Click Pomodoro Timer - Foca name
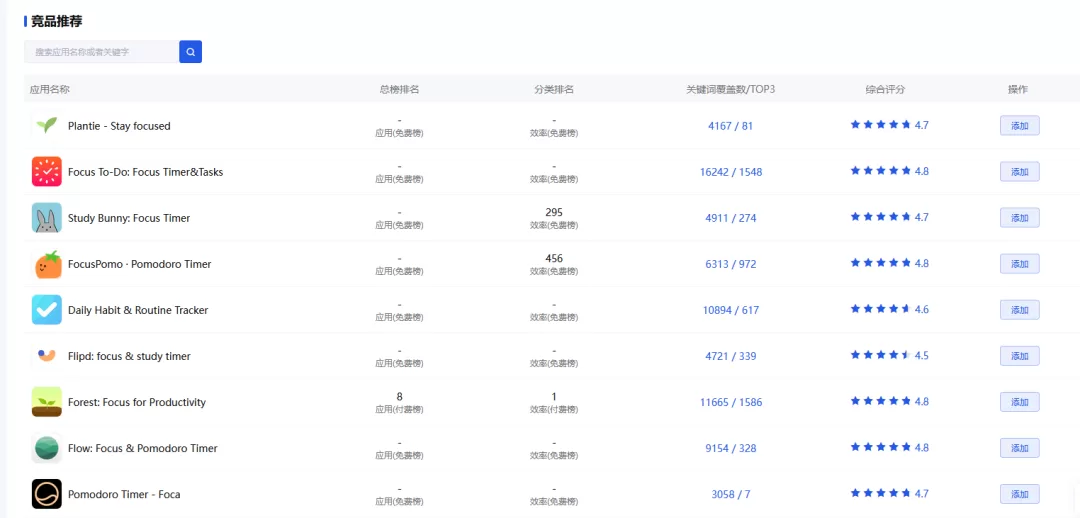Viewport: 1080px width, 518px height. tap(124, 495)
